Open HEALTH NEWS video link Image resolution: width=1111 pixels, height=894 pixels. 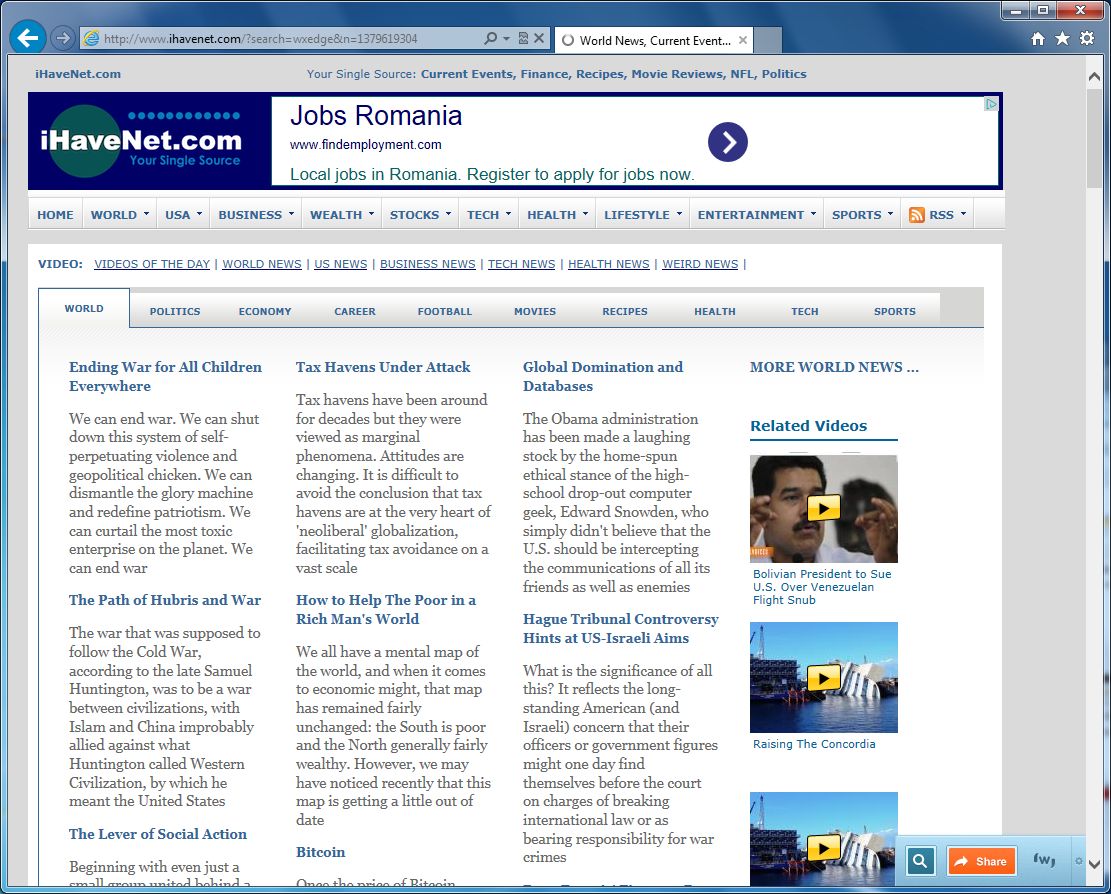(x=609, y=264)
